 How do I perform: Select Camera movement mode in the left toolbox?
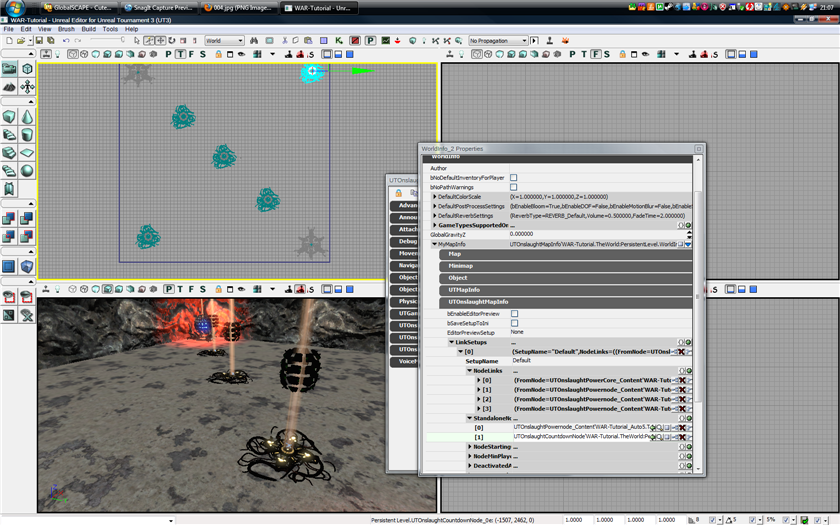(9, 69)
